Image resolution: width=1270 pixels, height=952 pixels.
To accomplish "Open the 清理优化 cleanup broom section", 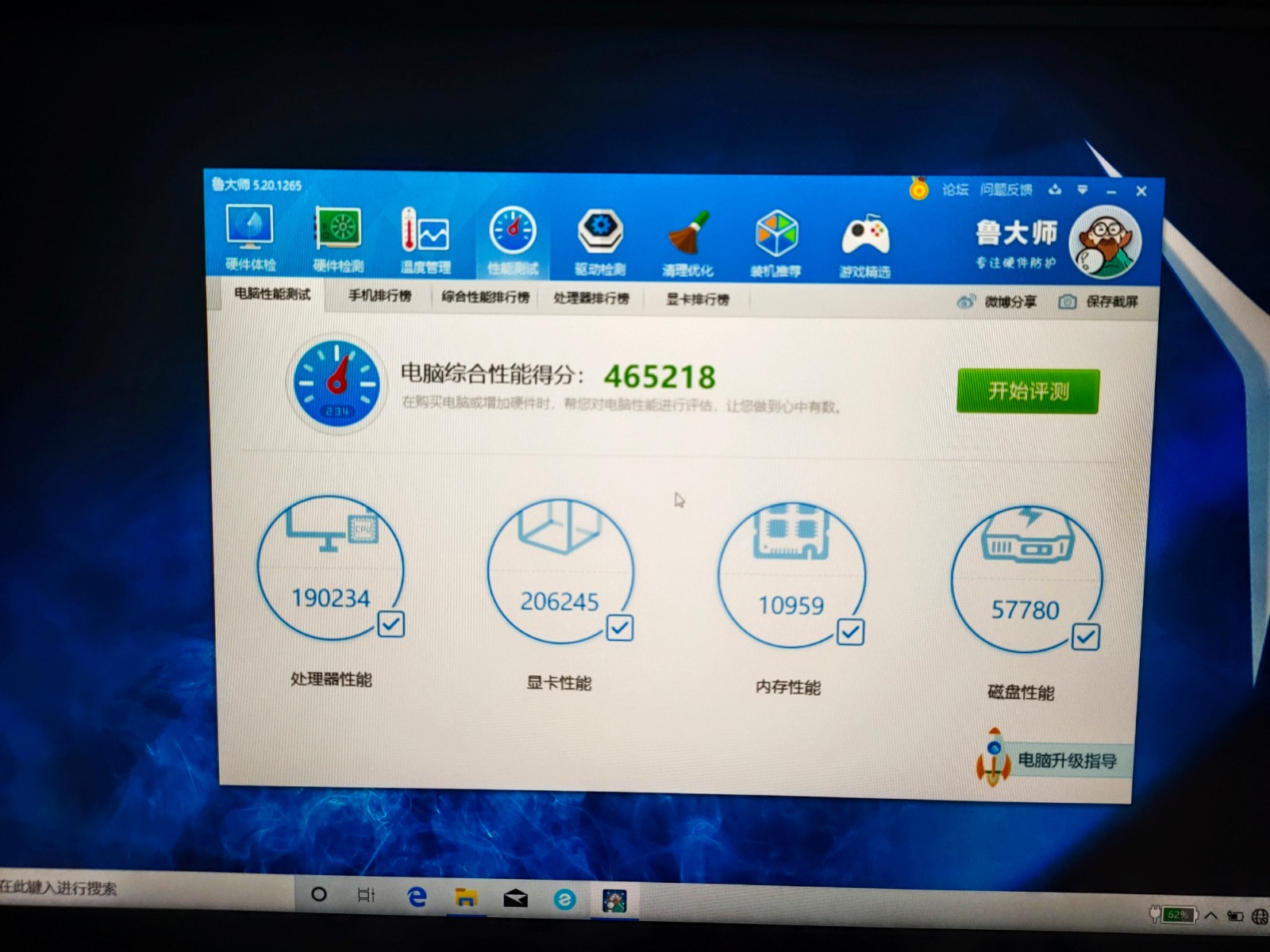I will [687, 244].
